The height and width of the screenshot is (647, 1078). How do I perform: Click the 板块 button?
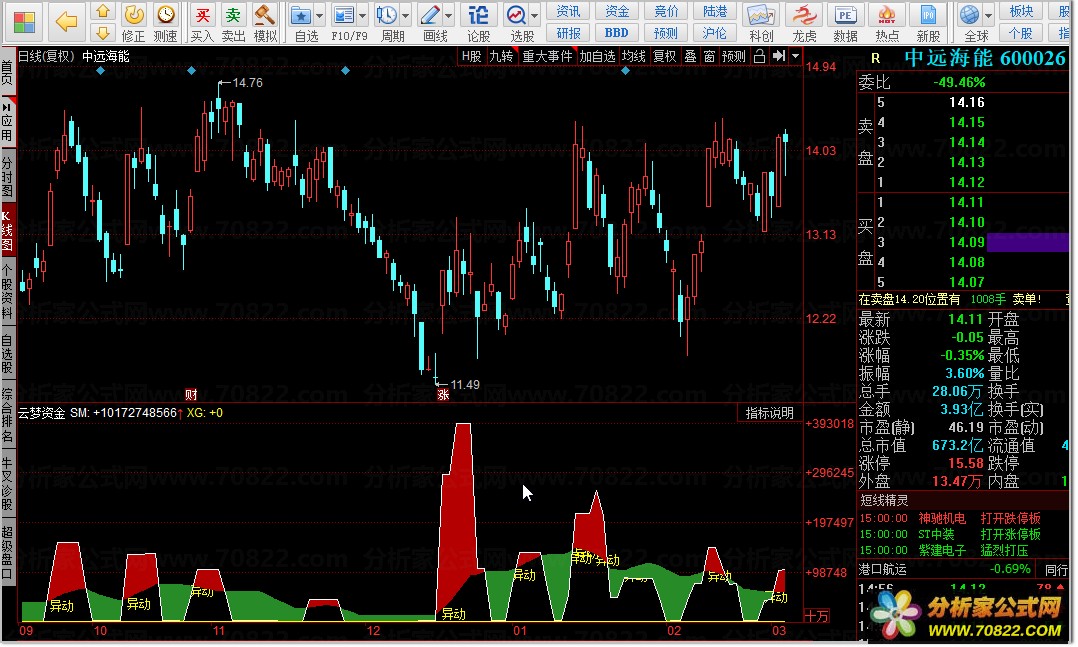(x=1021, y=11)
